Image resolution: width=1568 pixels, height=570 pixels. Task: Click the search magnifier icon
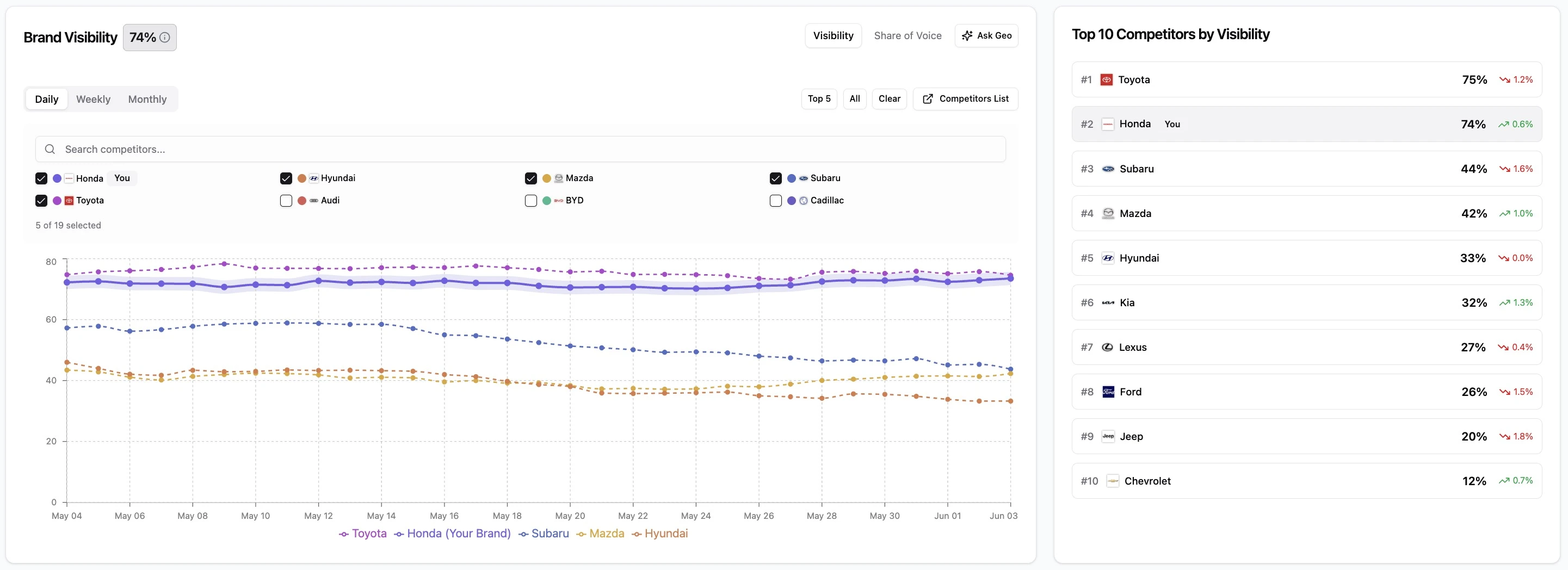click(x=51, y=149)
